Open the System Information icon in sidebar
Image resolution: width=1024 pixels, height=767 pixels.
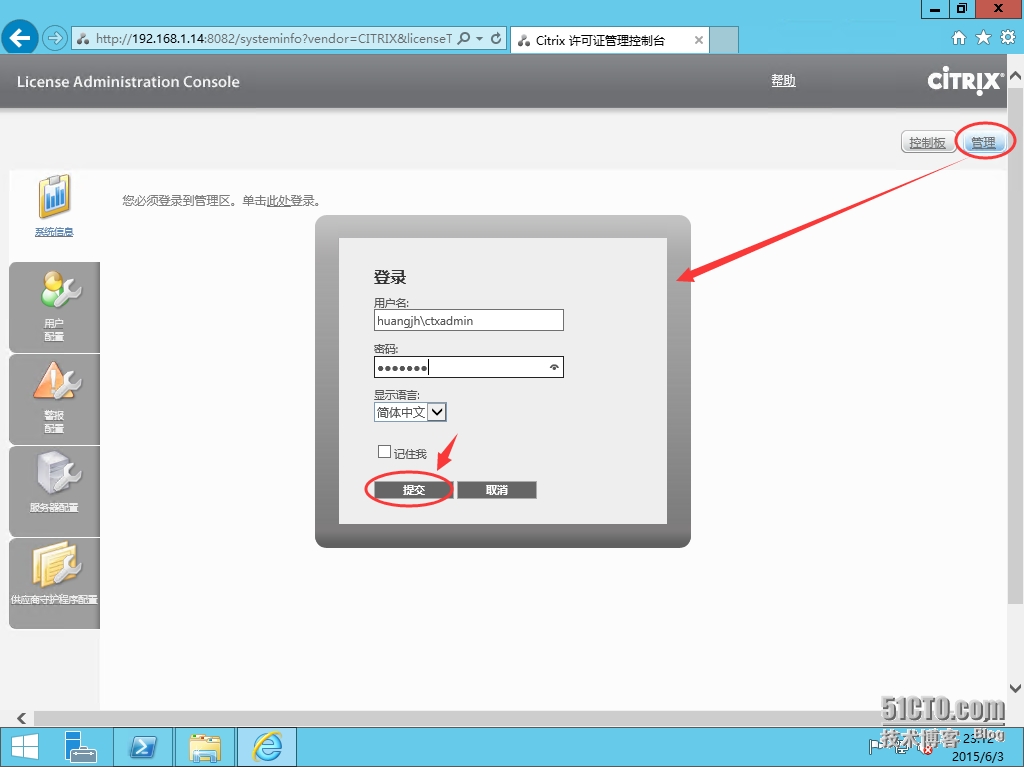(x=54, y=196)
